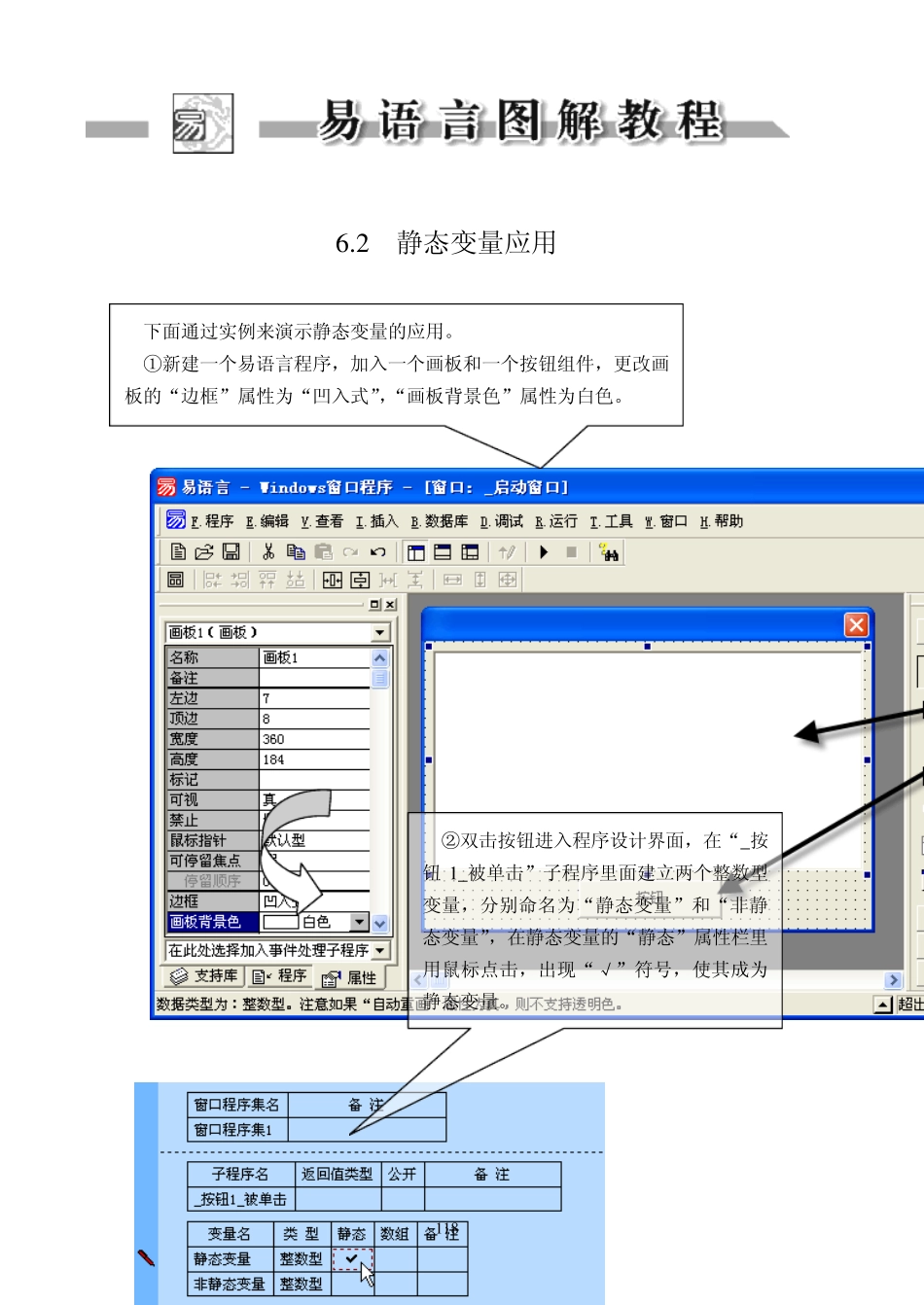The height and width of the screenshot is (1305, 924).
Task: Click the 宽度 value field 360
Action: pyautogui.click(x=315, y=740)
